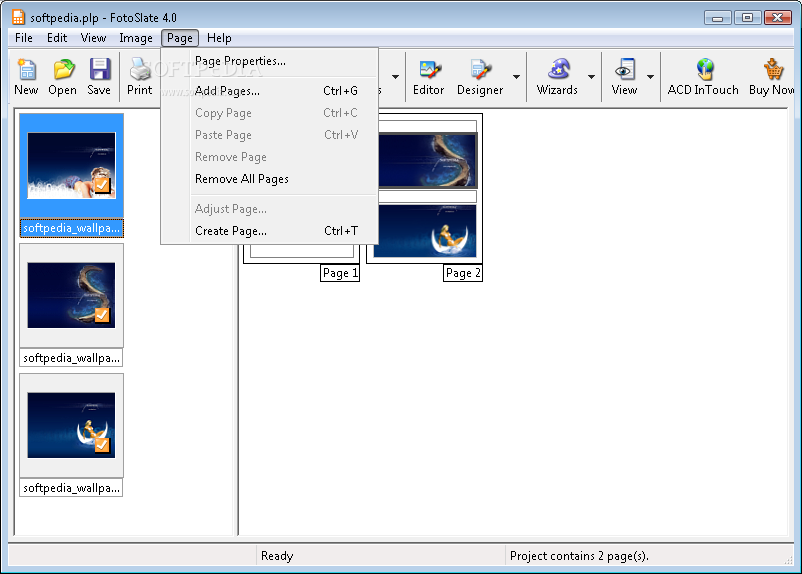The image size is (802, 574).
Task: Click the Page 1 label
Action: [x=340, y=273]
